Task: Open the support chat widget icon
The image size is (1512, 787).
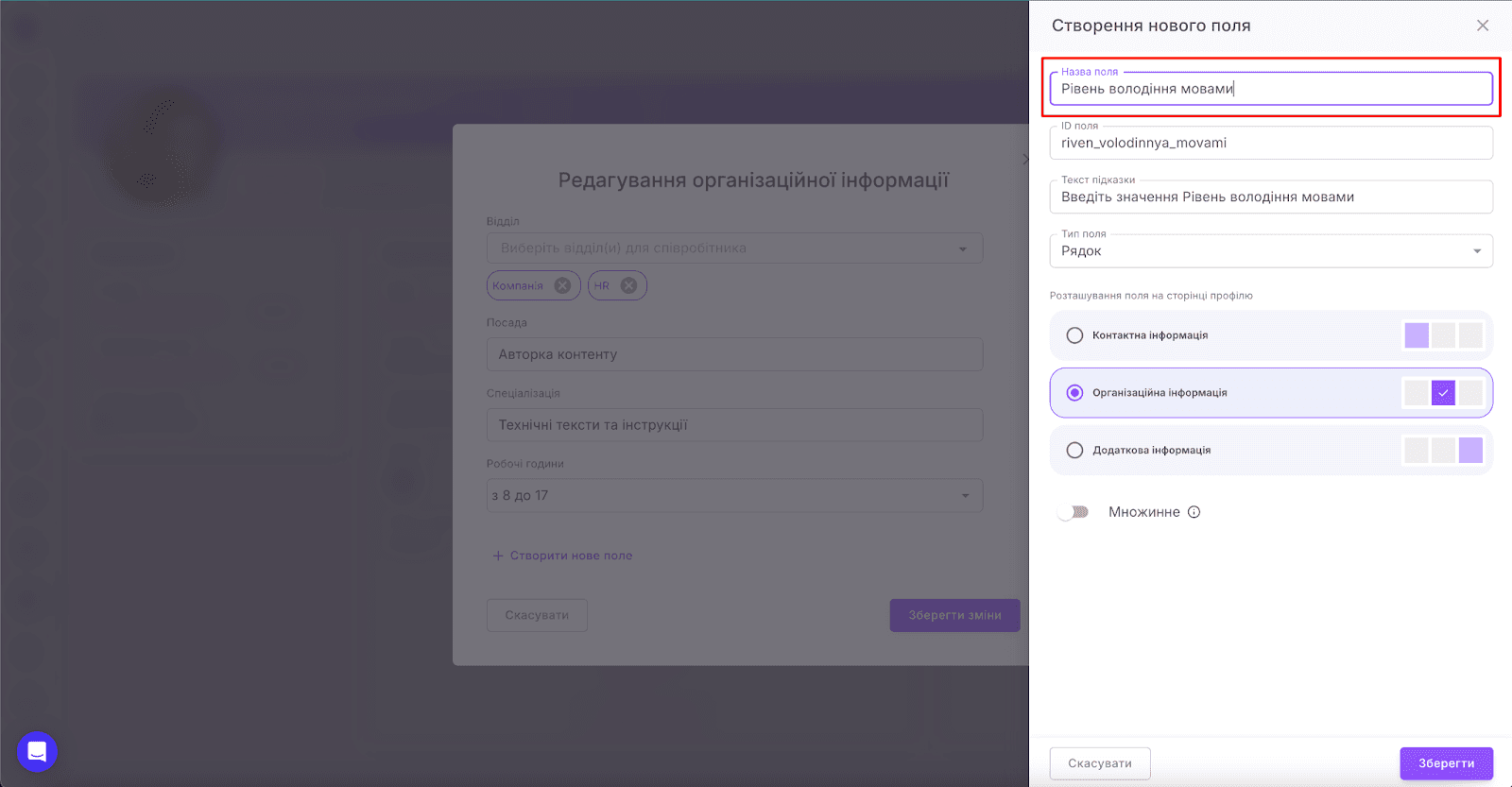Action: point(37,752)
